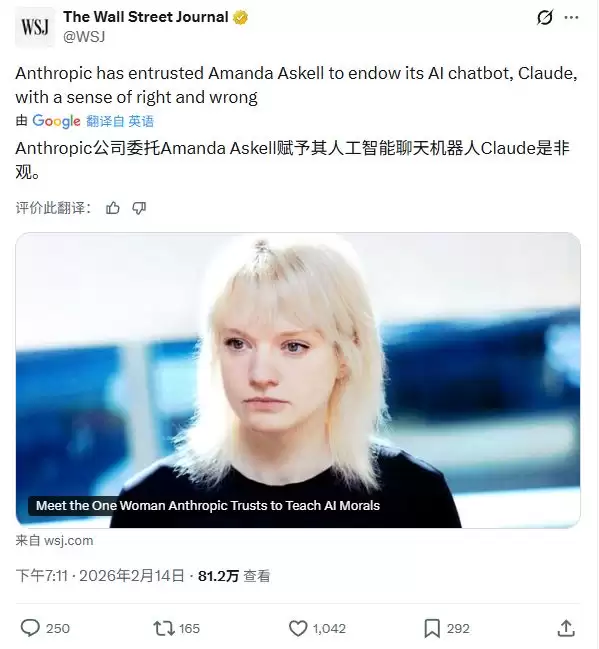Like the post with heart icon
Viewport: 599px width, 649px height.
click(x=298, y=628)
